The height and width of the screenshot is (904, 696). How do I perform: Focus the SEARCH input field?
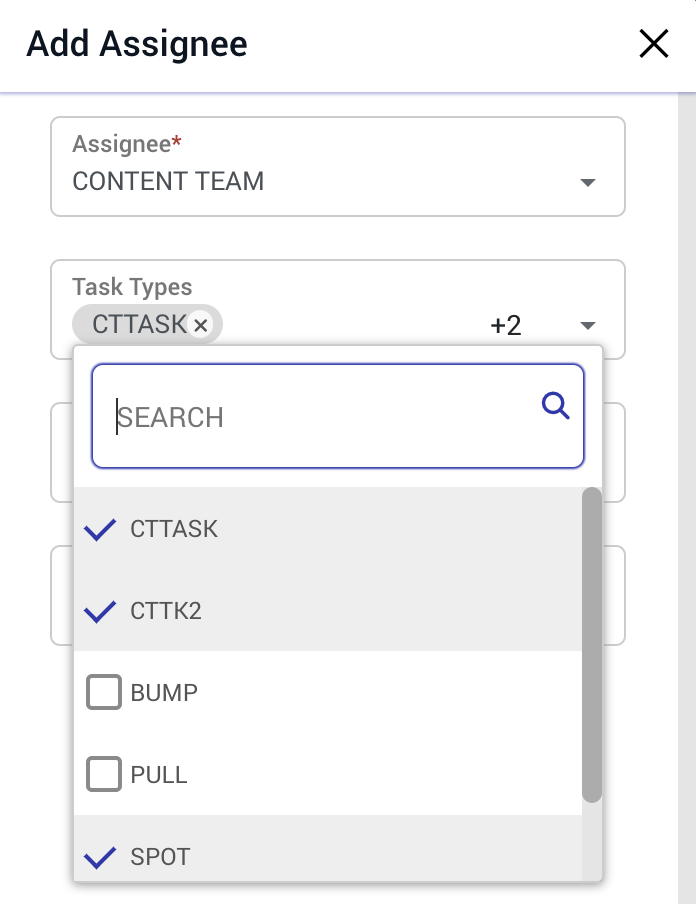click(x=320, y=417)
